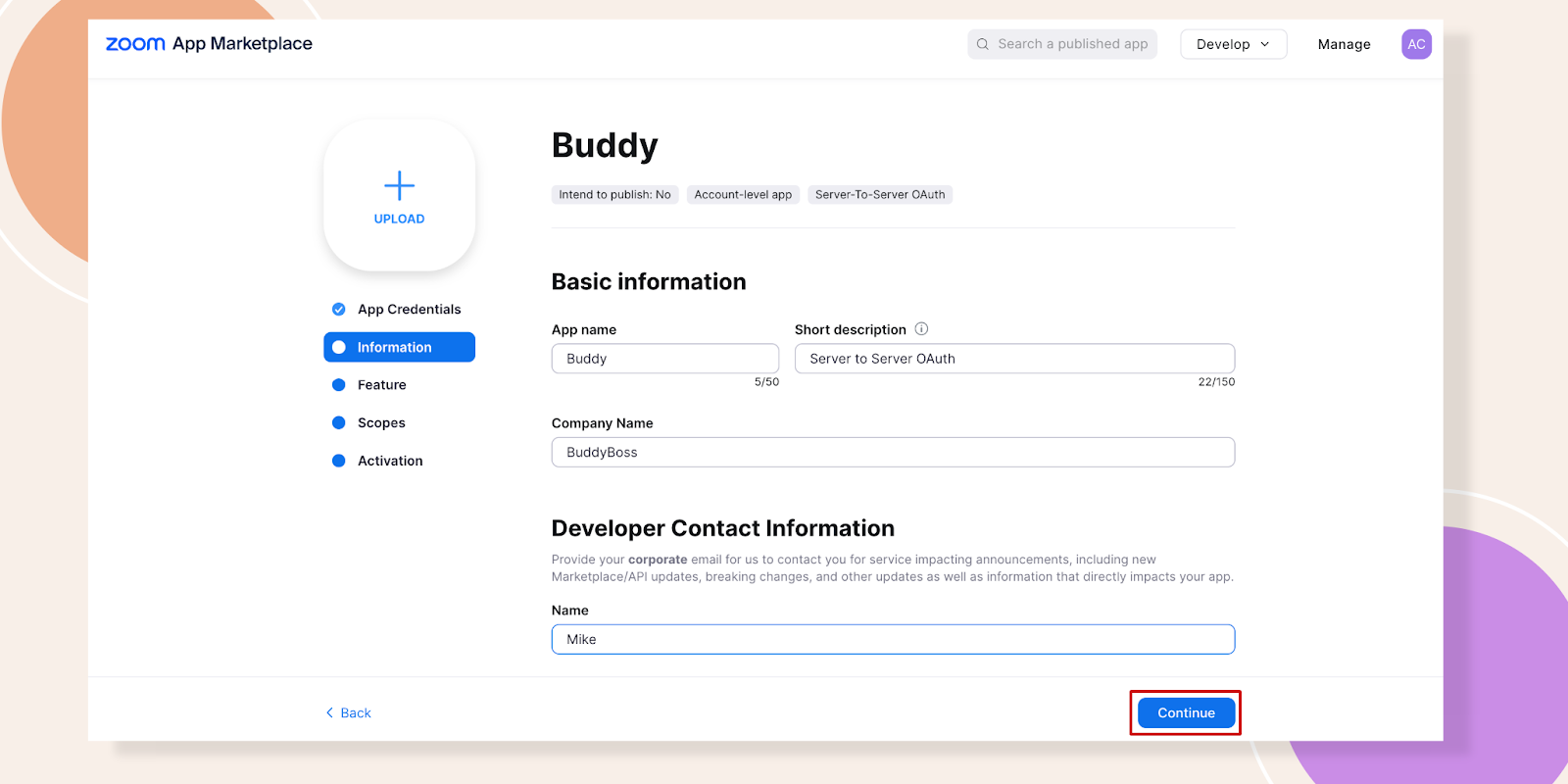Click the search magnifier icon
This screenshot has height=784, width=1568.
[982, 44]
